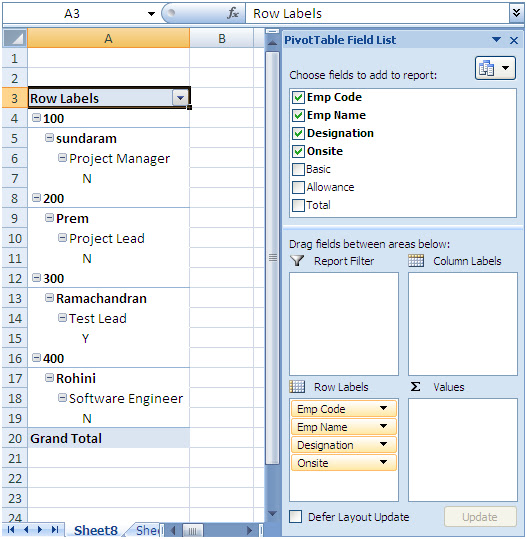Collapse the 300 group
527x539 pixels.
pos(36,278)
